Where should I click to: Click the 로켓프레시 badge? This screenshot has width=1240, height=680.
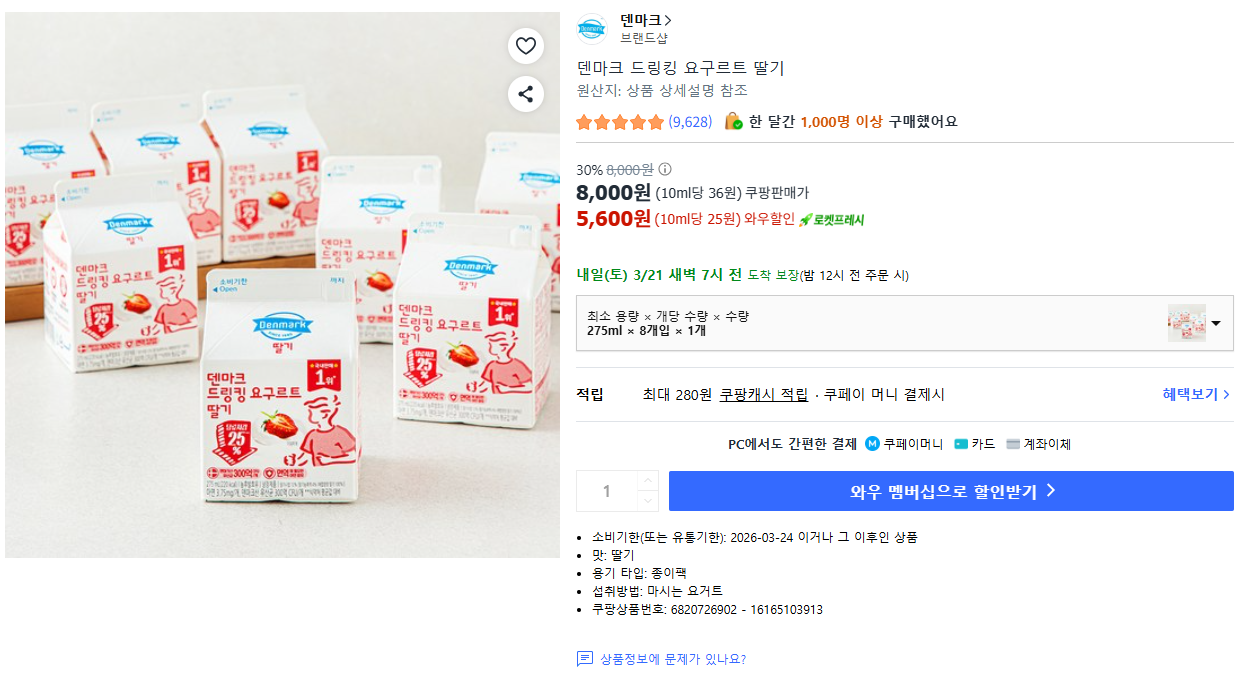[831, 220]
